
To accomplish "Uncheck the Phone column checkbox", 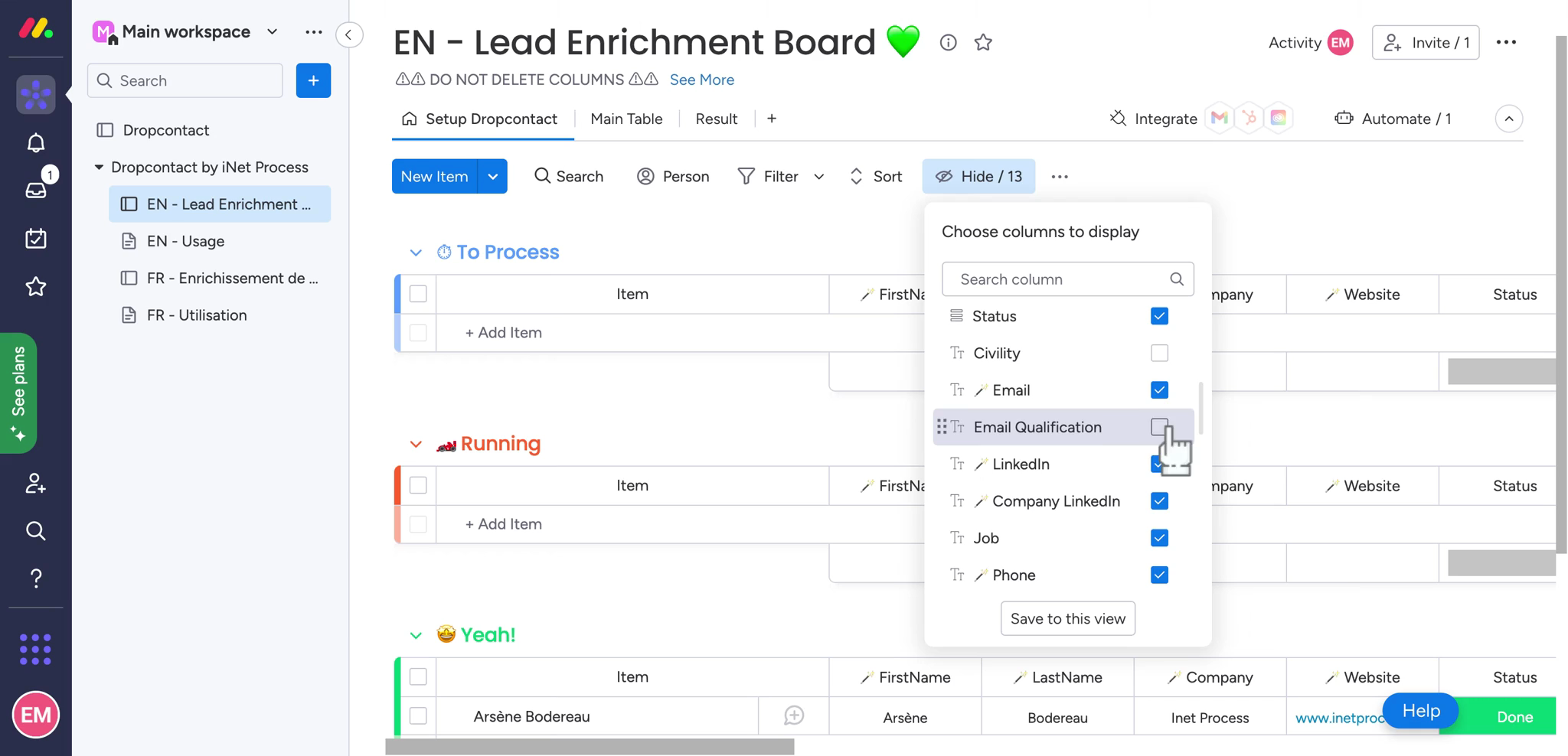I will (1159, 575).
